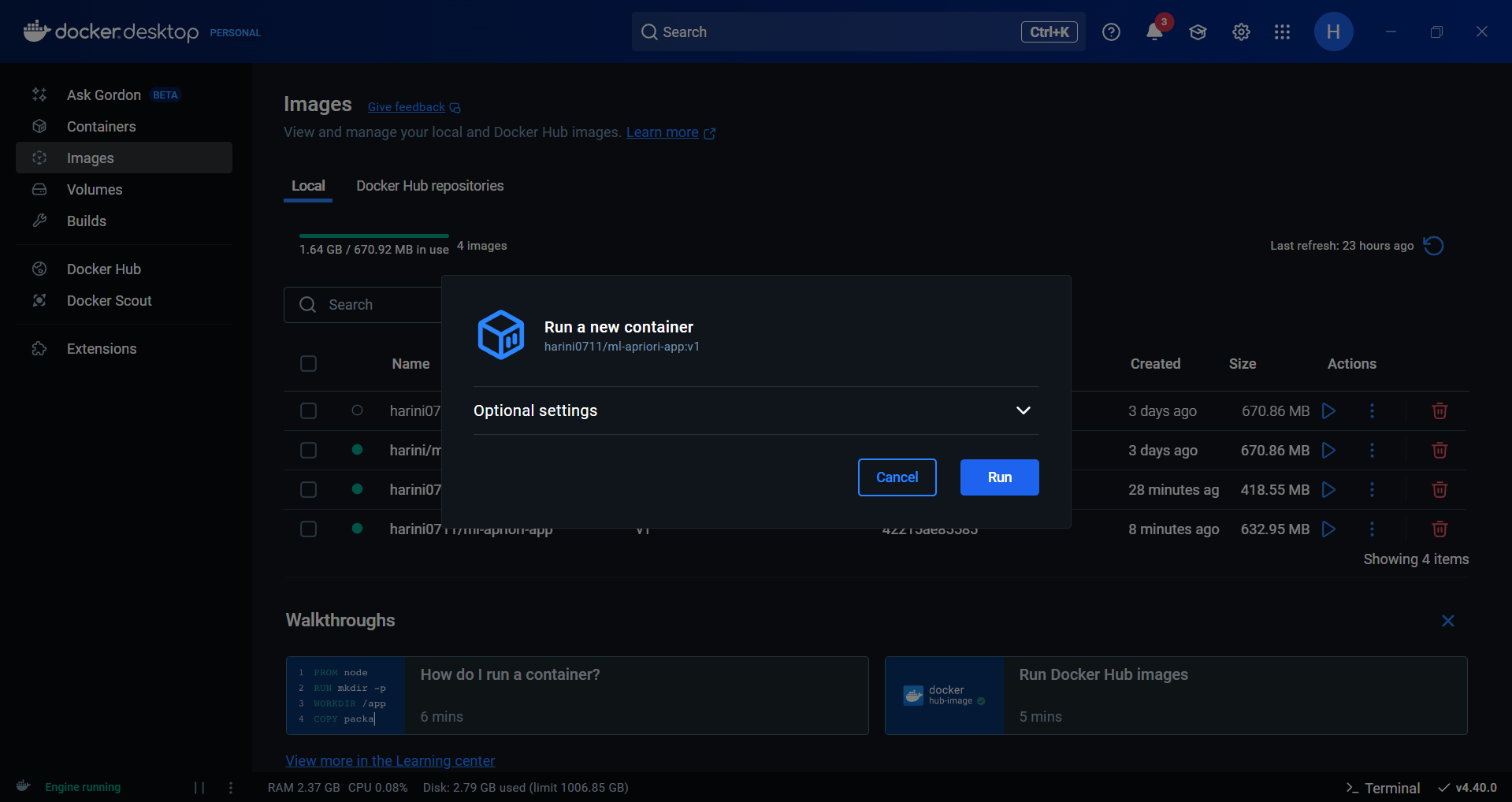
Task: Delete the first 670.86 MB image
Action: pos(1440,410)
